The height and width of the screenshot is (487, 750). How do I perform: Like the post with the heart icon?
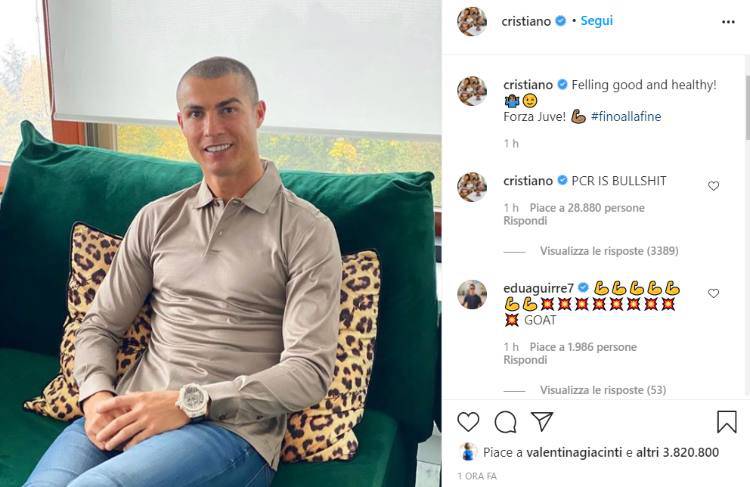(x=468, y=422)
